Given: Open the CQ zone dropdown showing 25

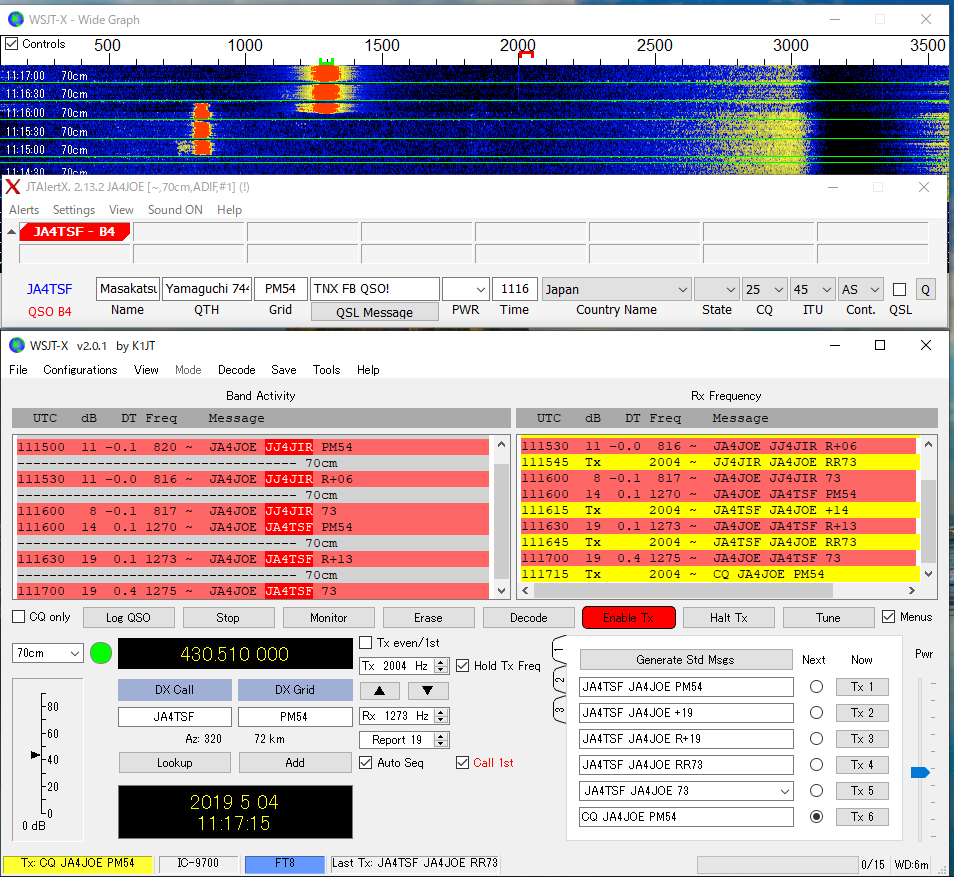Looking at the screenshot, I should click(x=764, y=290).
